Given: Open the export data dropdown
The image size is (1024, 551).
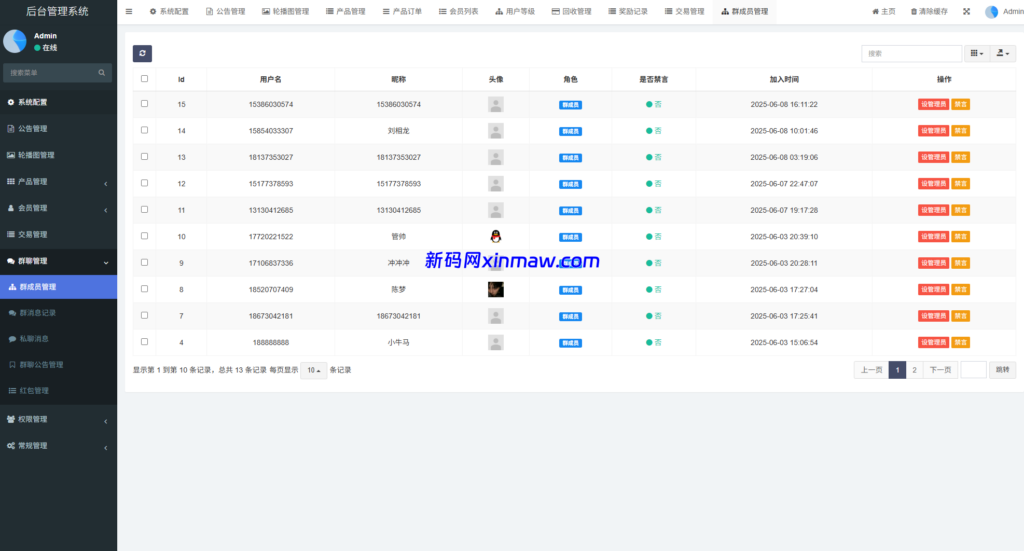Looking at the screenshot, I should 1002,54.
